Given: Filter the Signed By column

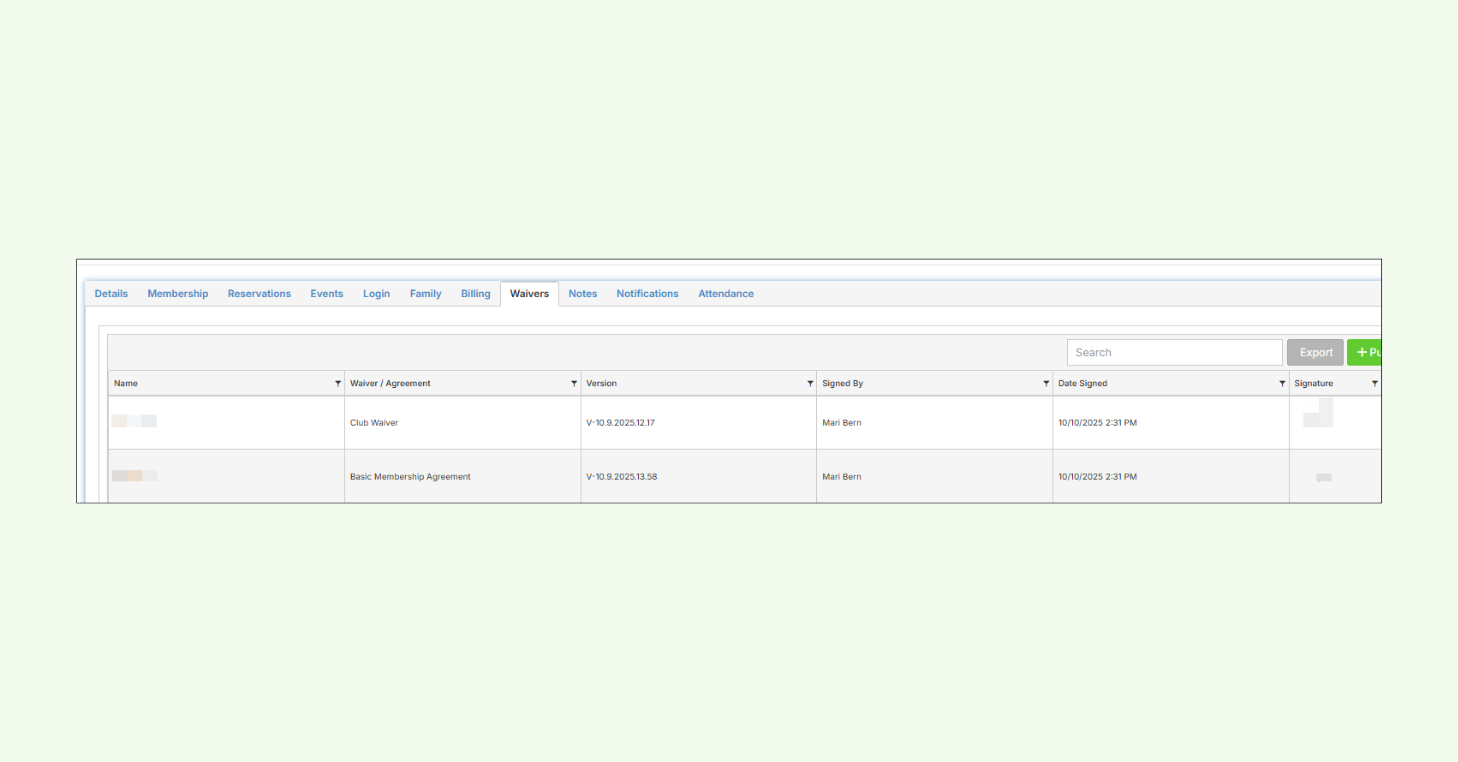Looking at the screenshot, I should tap(1046, 383).
